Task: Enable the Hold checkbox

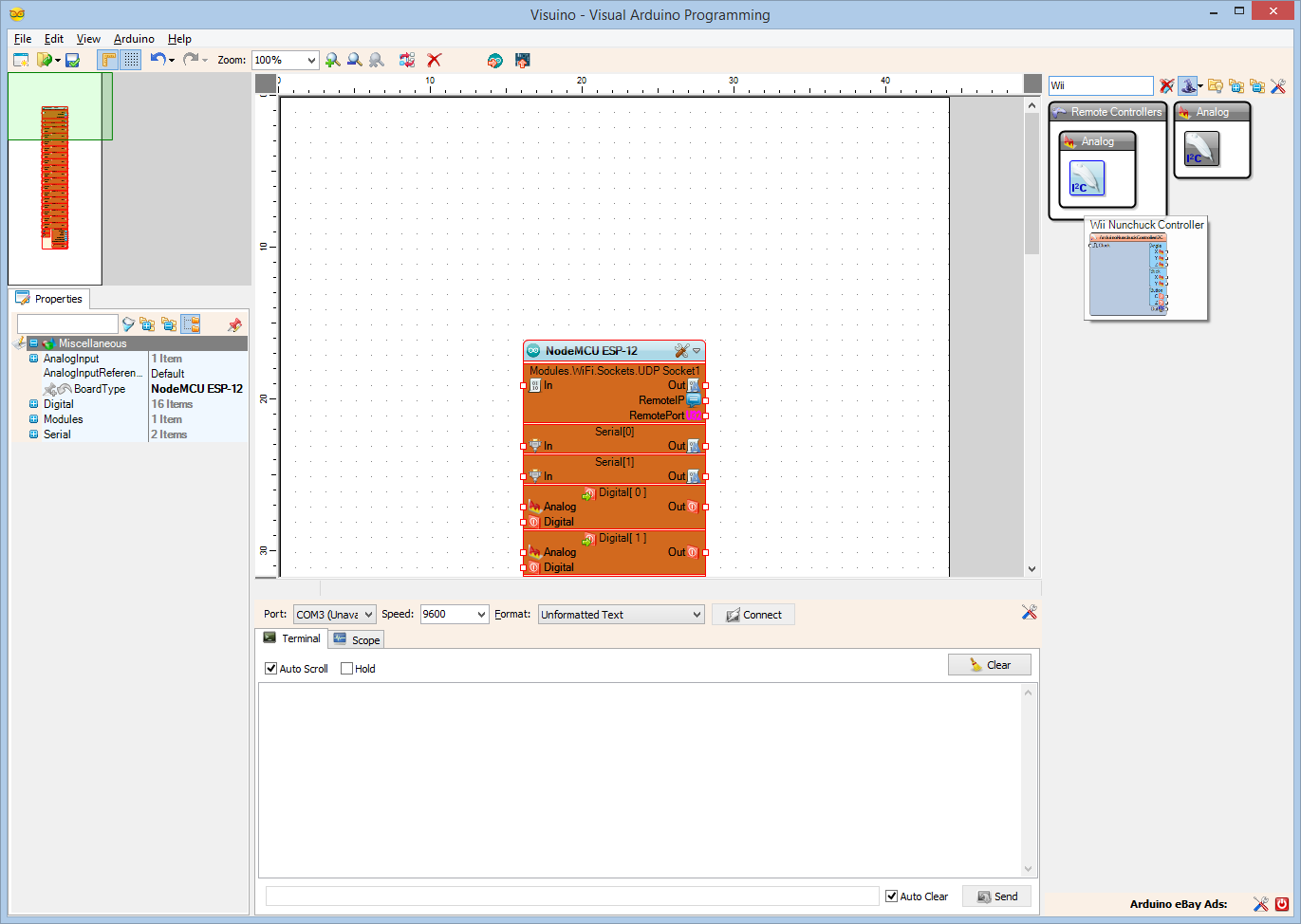Action: coord(346,669)
